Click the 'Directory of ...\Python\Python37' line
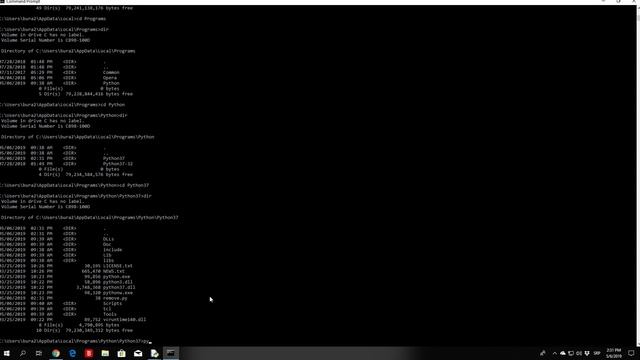 pos(89,218)
